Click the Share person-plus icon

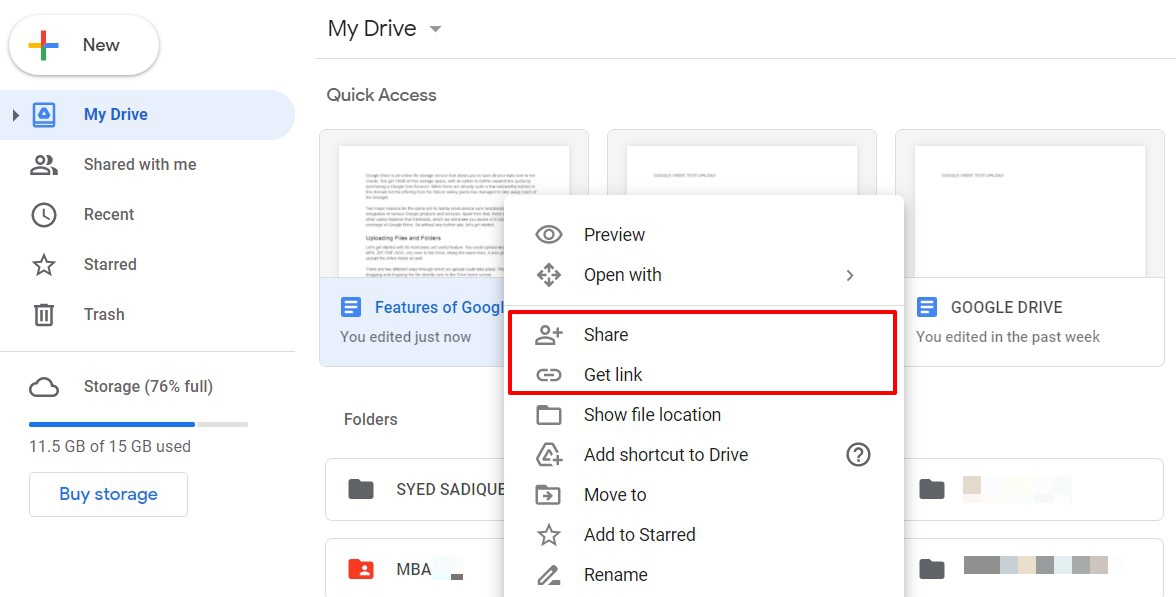[x=549, y=334]
